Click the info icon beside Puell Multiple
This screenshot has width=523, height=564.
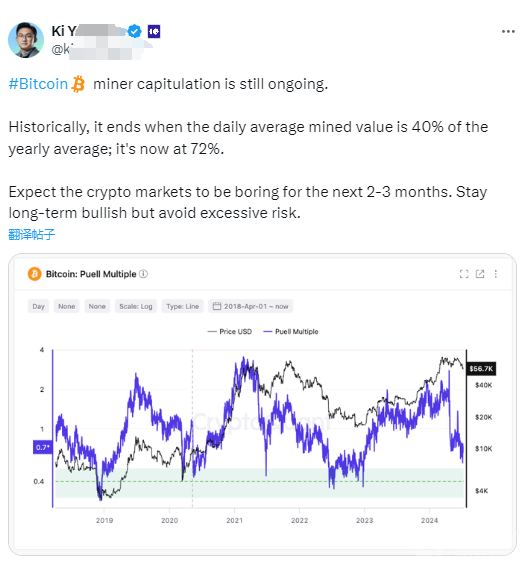pos(144,274)
